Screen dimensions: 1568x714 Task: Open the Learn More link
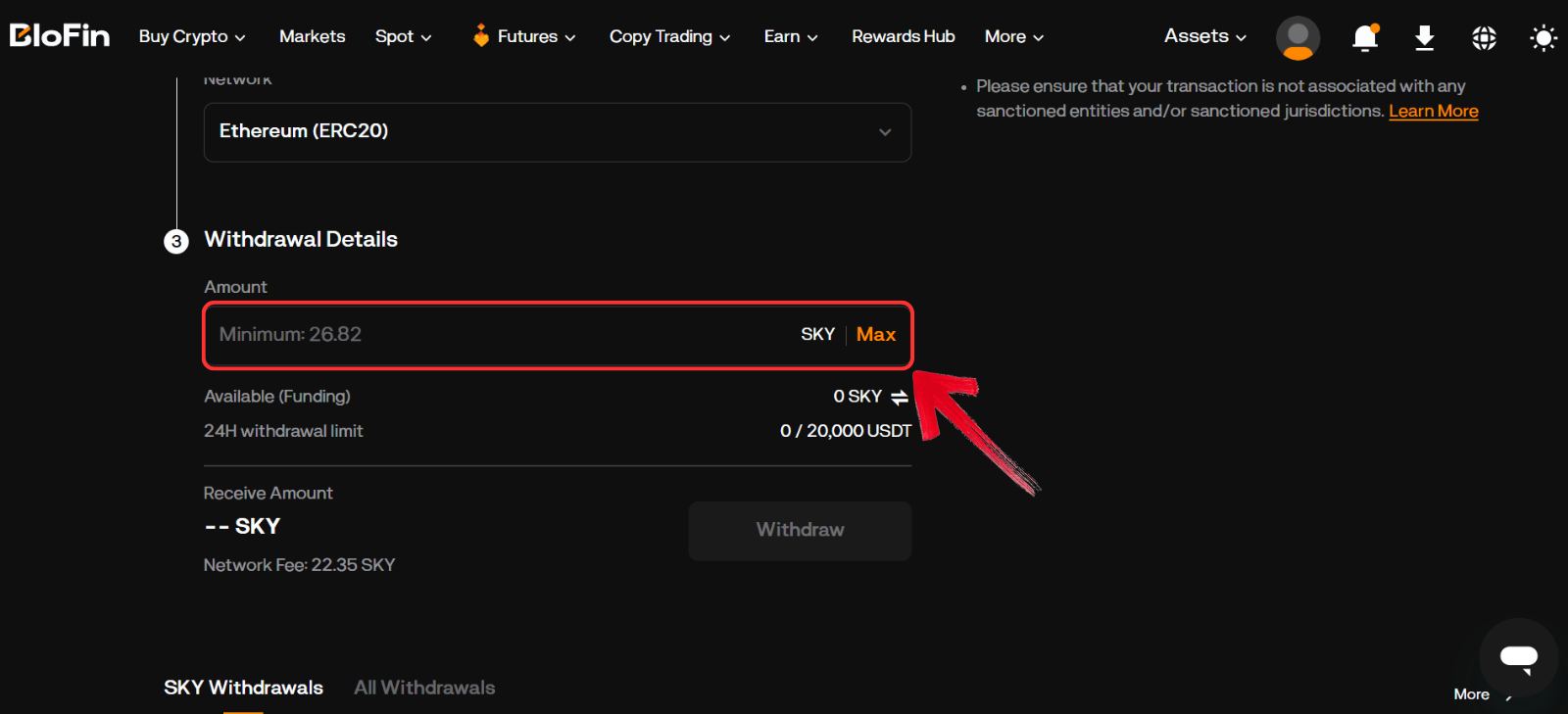pyautogui.click(x=1433, y=111)
